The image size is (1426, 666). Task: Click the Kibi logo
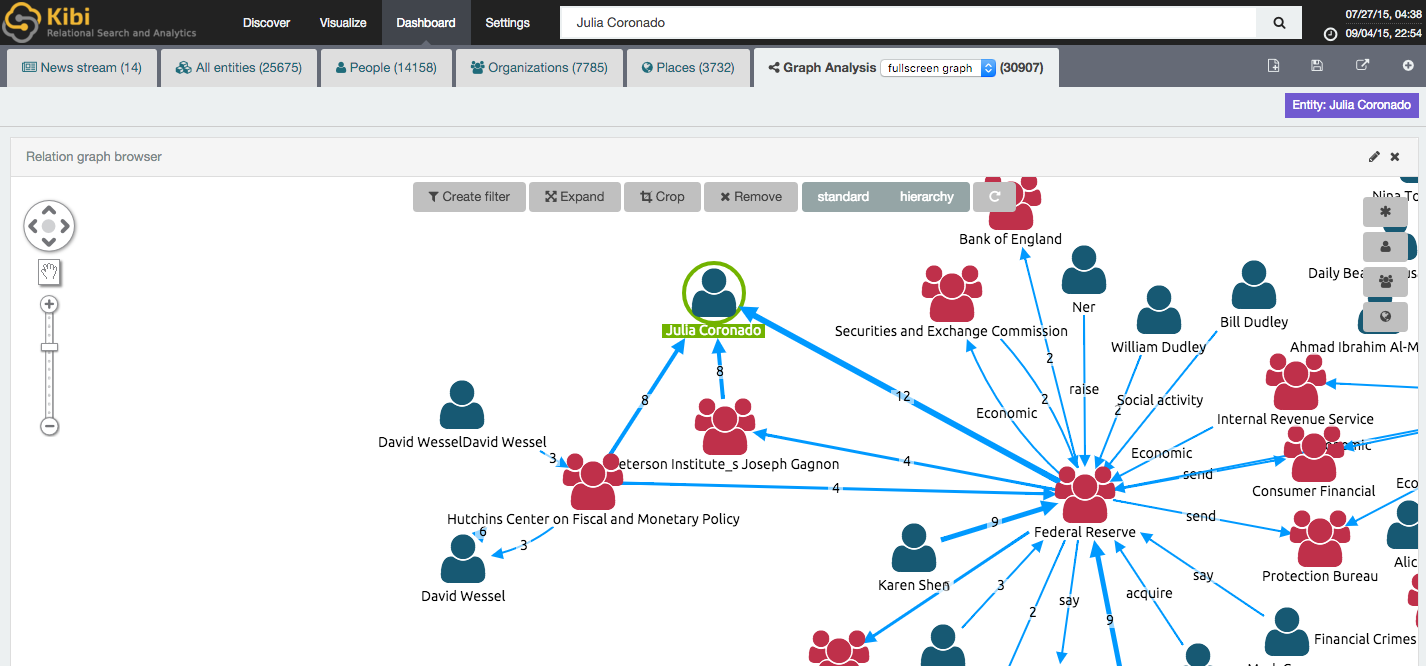point(100,22)
